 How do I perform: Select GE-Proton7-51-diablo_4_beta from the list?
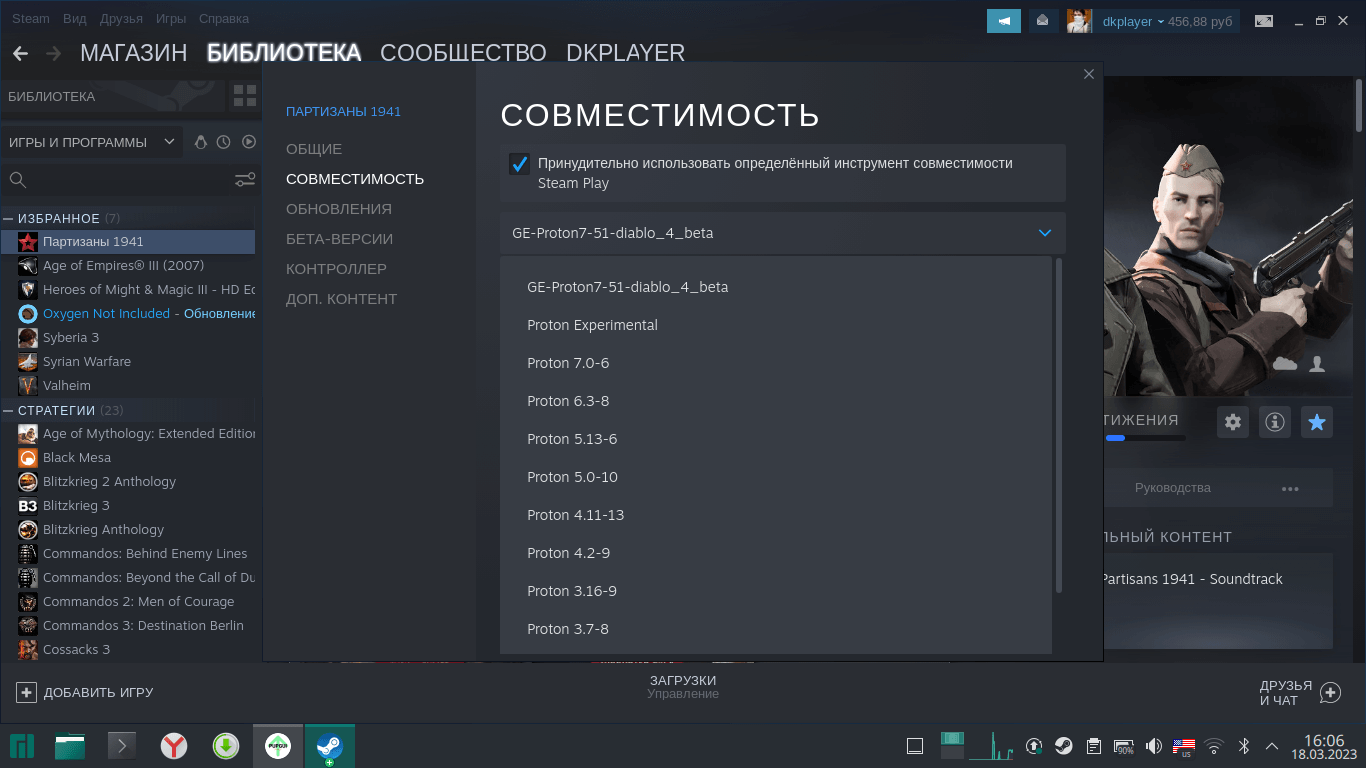(776, 287)
